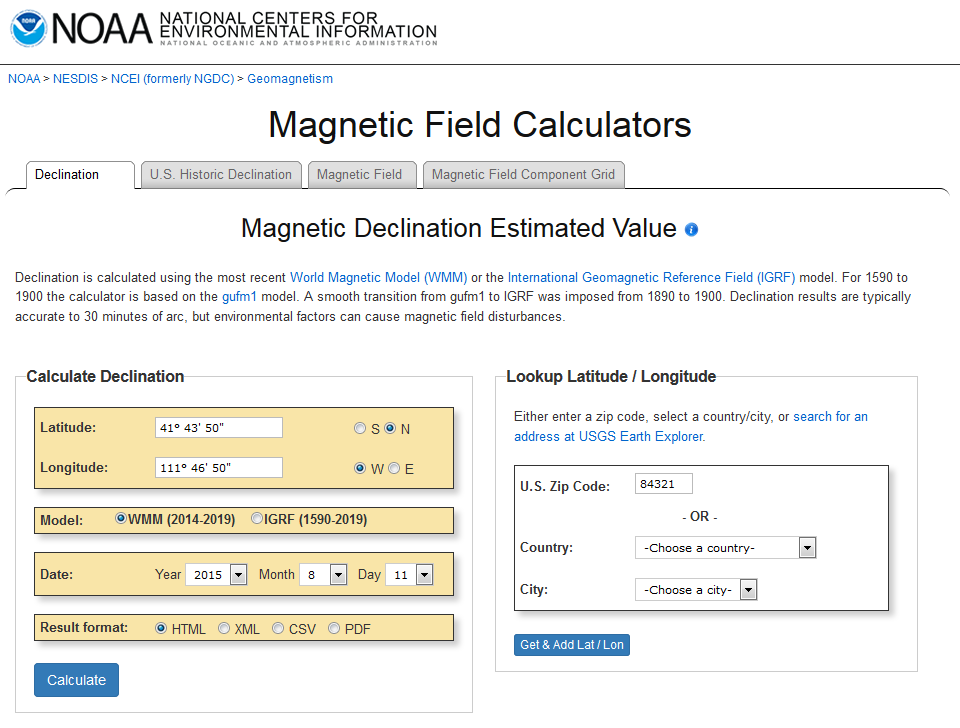
Task: Switch to the Magnetic Field tab
Action: point(359,174)
